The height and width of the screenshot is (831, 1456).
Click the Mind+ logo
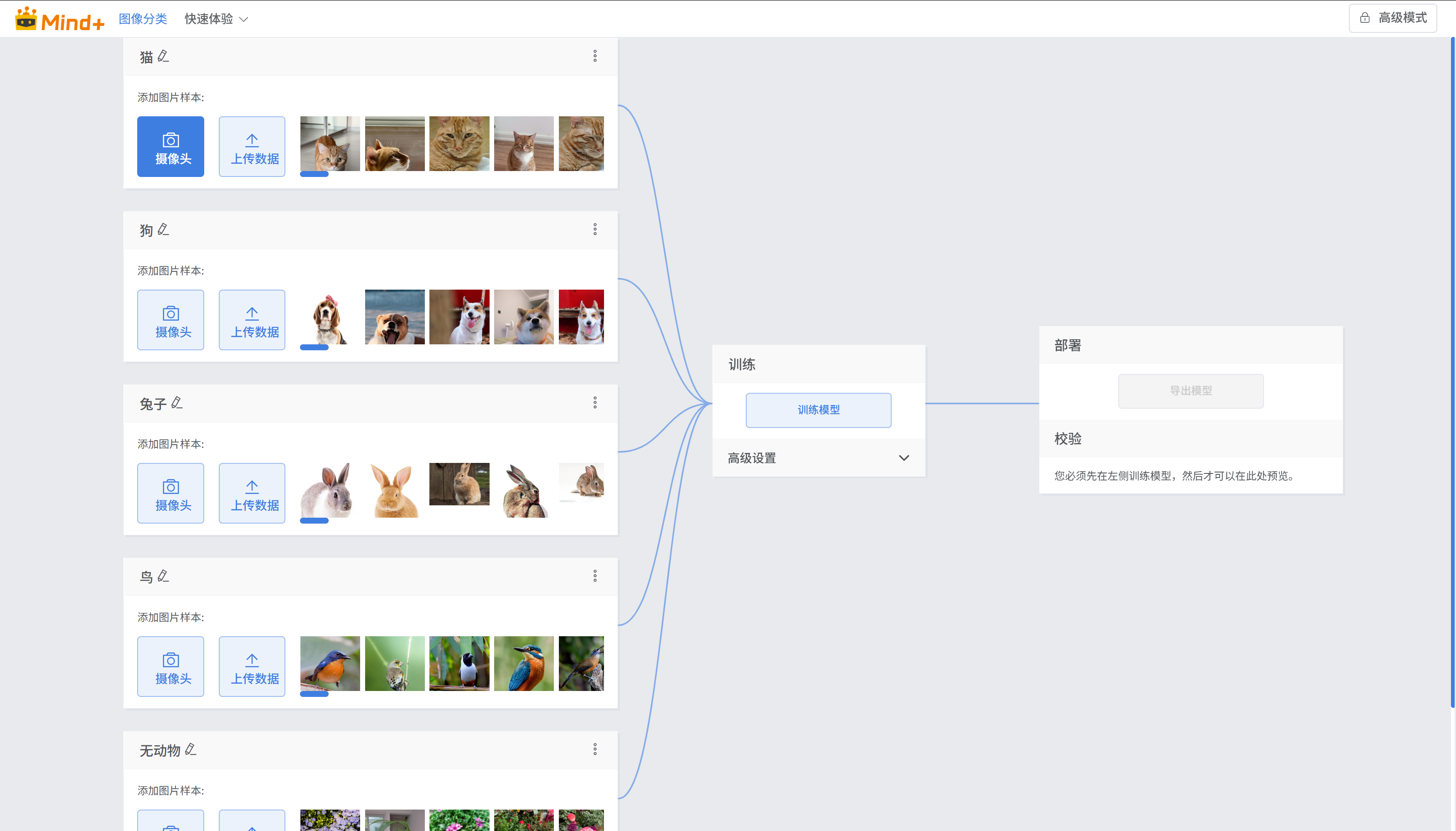coord(59,20)
